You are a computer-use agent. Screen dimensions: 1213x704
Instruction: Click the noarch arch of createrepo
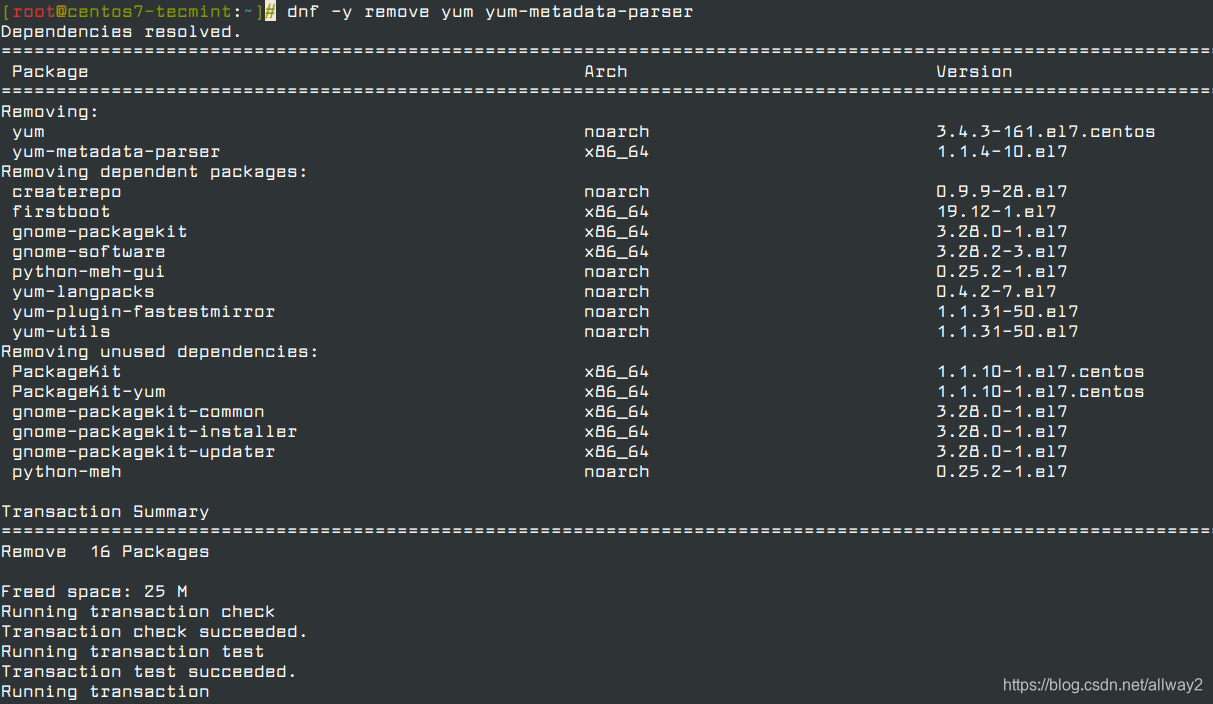617,192
